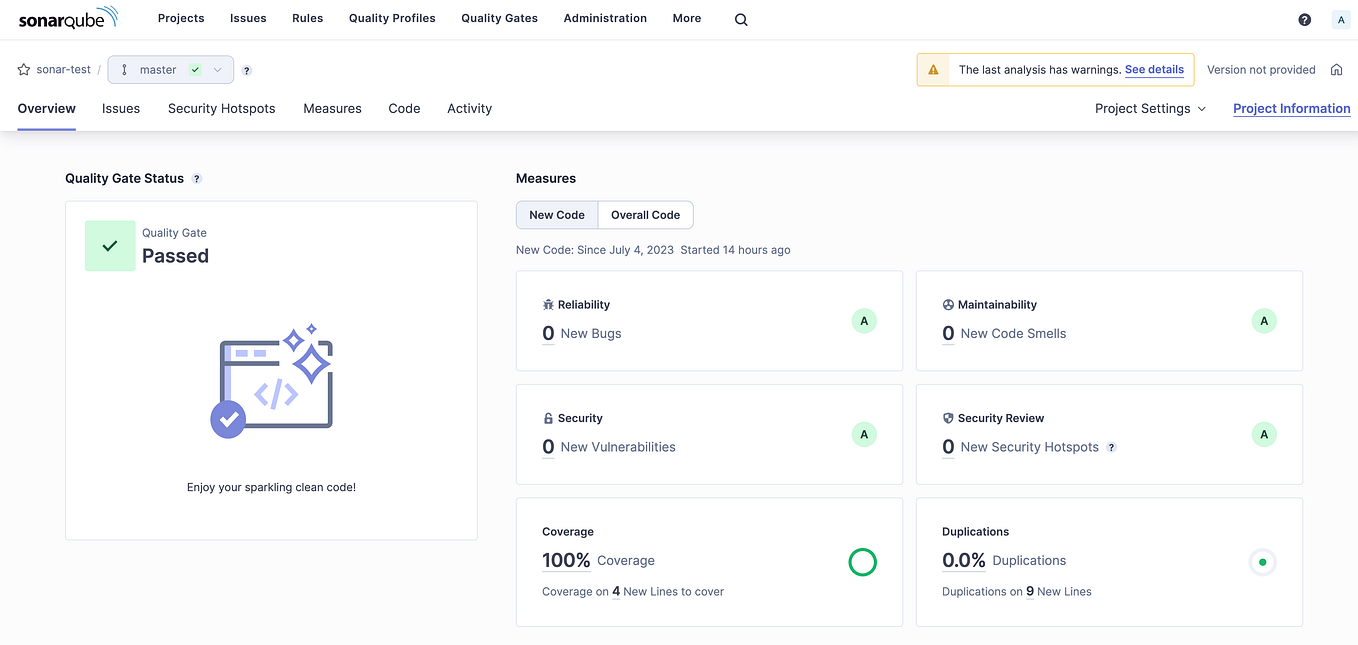The image size is (1358, 645).
Task: Open the More navigation menu
Action: pos(687,18)
